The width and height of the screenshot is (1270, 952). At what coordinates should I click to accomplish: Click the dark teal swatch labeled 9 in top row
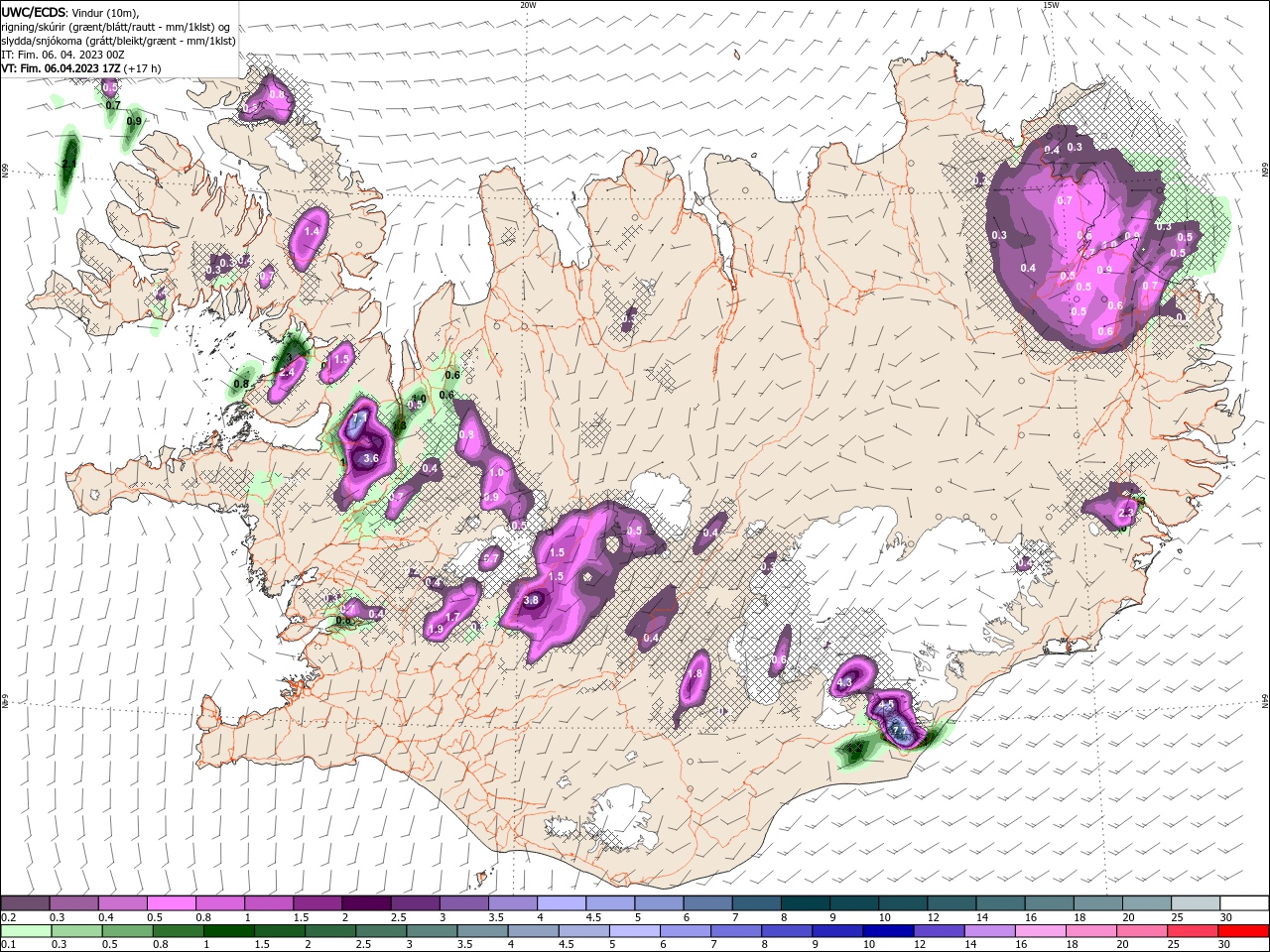point(853,903)
